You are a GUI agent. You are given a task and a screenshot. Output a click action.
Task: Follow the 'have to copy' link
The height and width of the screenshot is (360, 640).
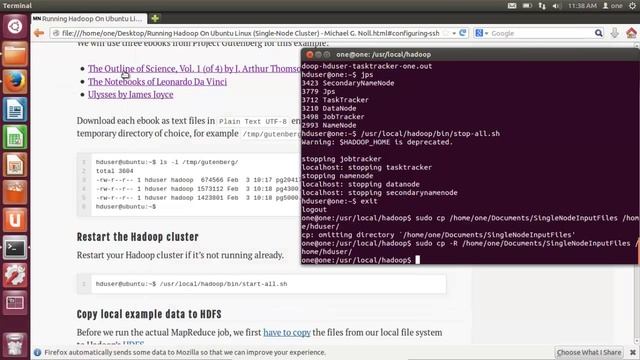[287, 333]
